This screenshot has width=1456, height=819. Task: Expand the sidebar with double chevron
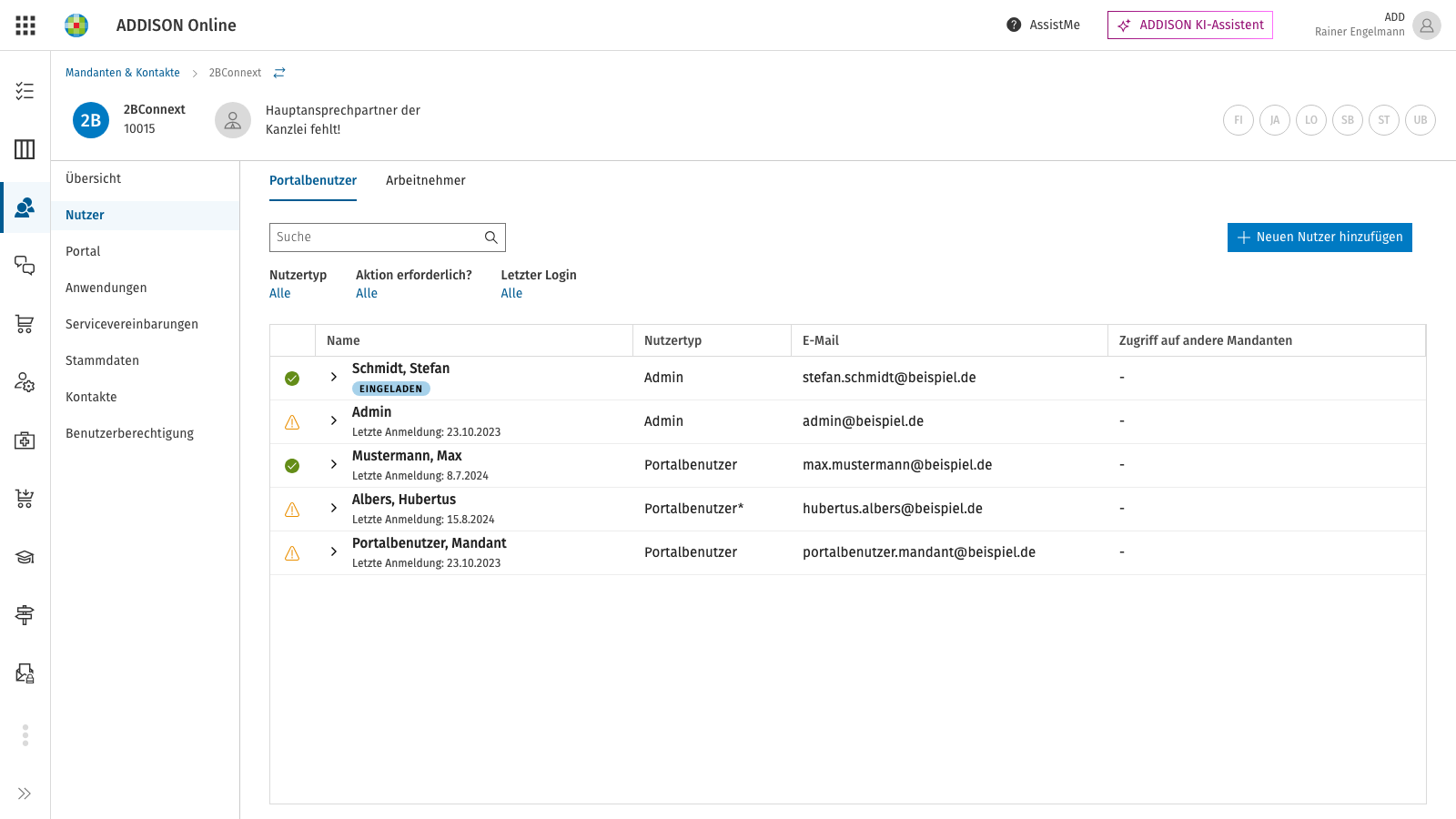tap(25, 794)
